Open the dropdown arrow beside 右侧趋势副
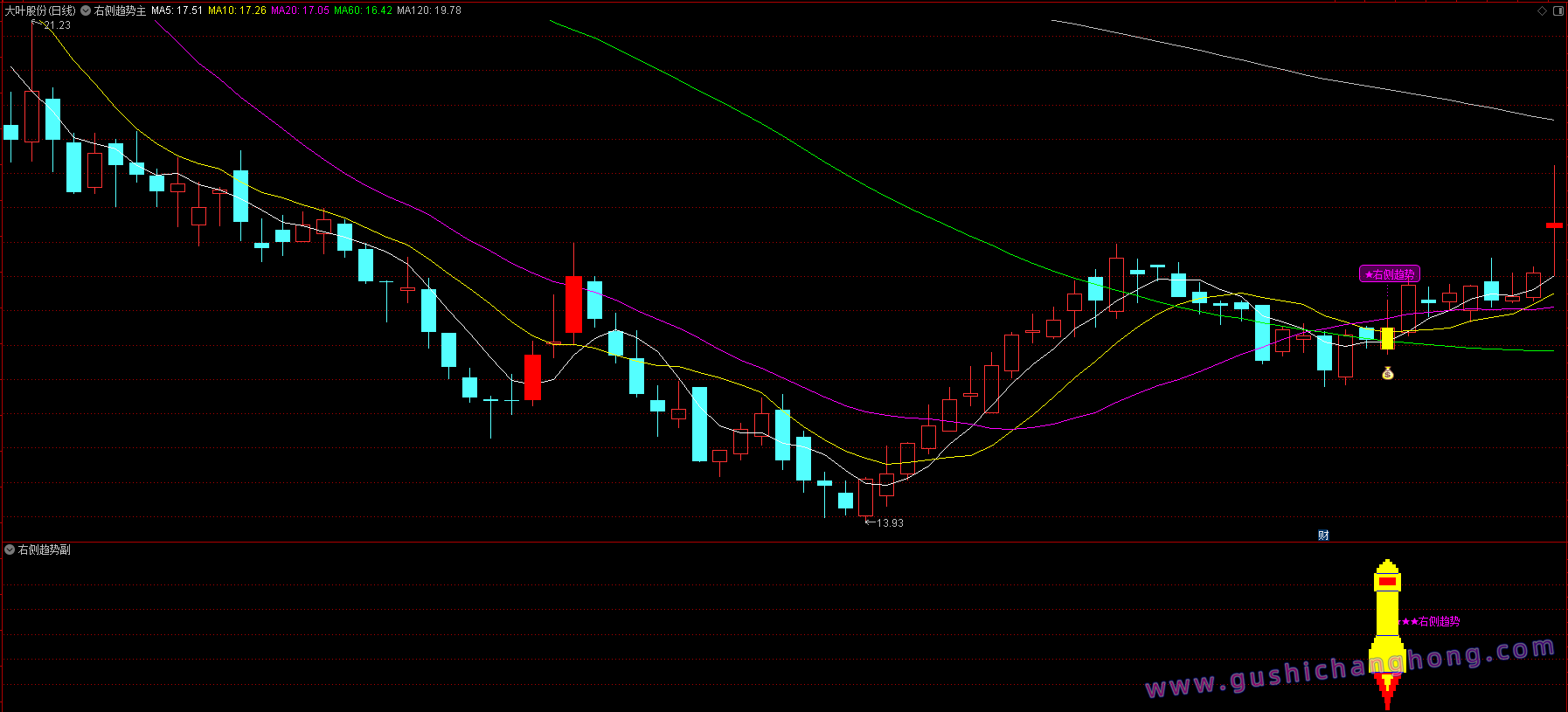Image resolution: width=1568 pixels, height=712 pixels. 10,550
